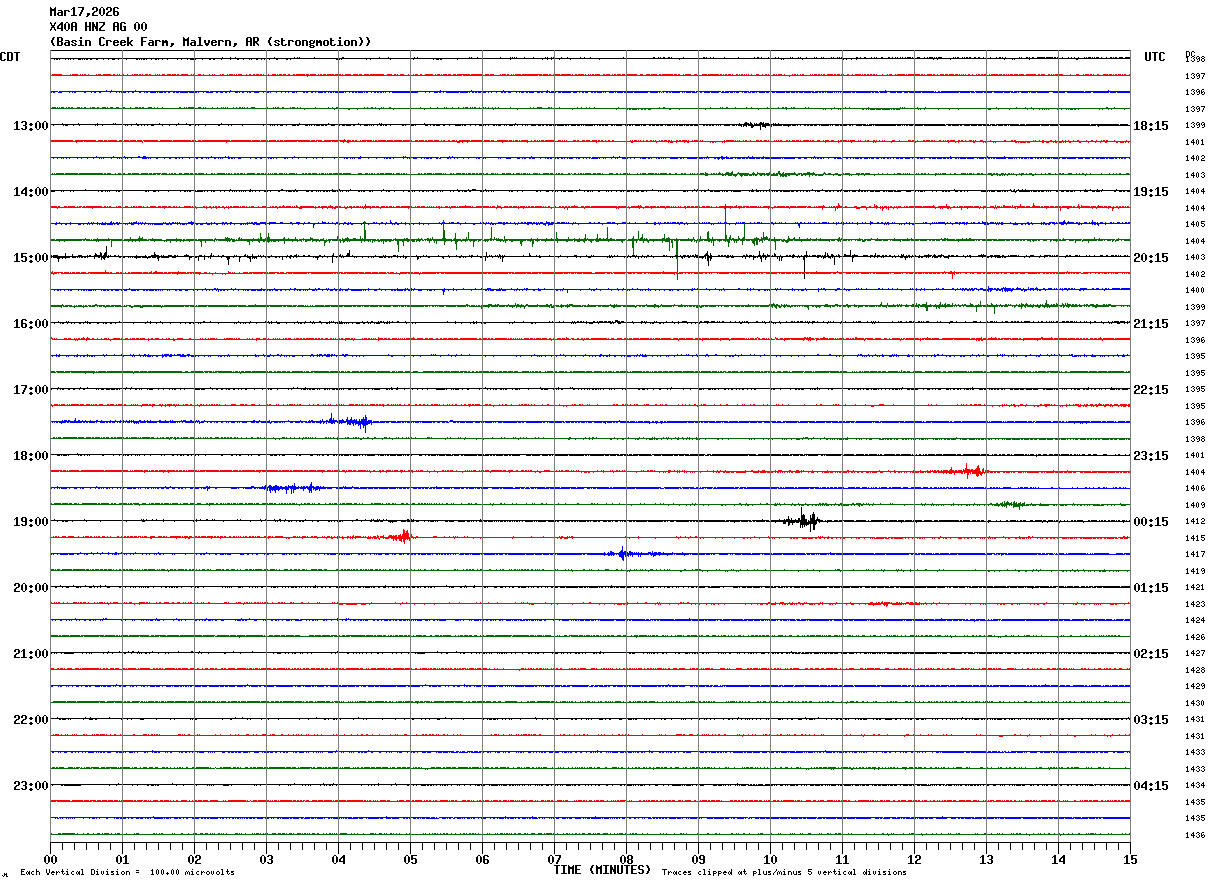The image size is (1210, 886).
Task: Select the 13:00 CDT time label
Action: tap(30, 125)
